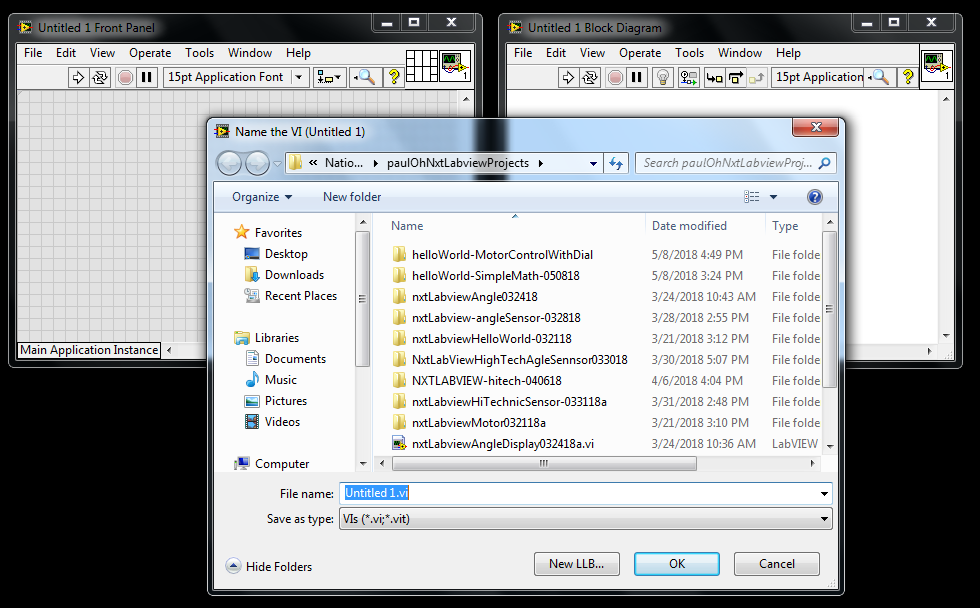Cancel the Name the VI dialog
The height and width of the screenshot is (608, 980).
(x=777, y=564)
